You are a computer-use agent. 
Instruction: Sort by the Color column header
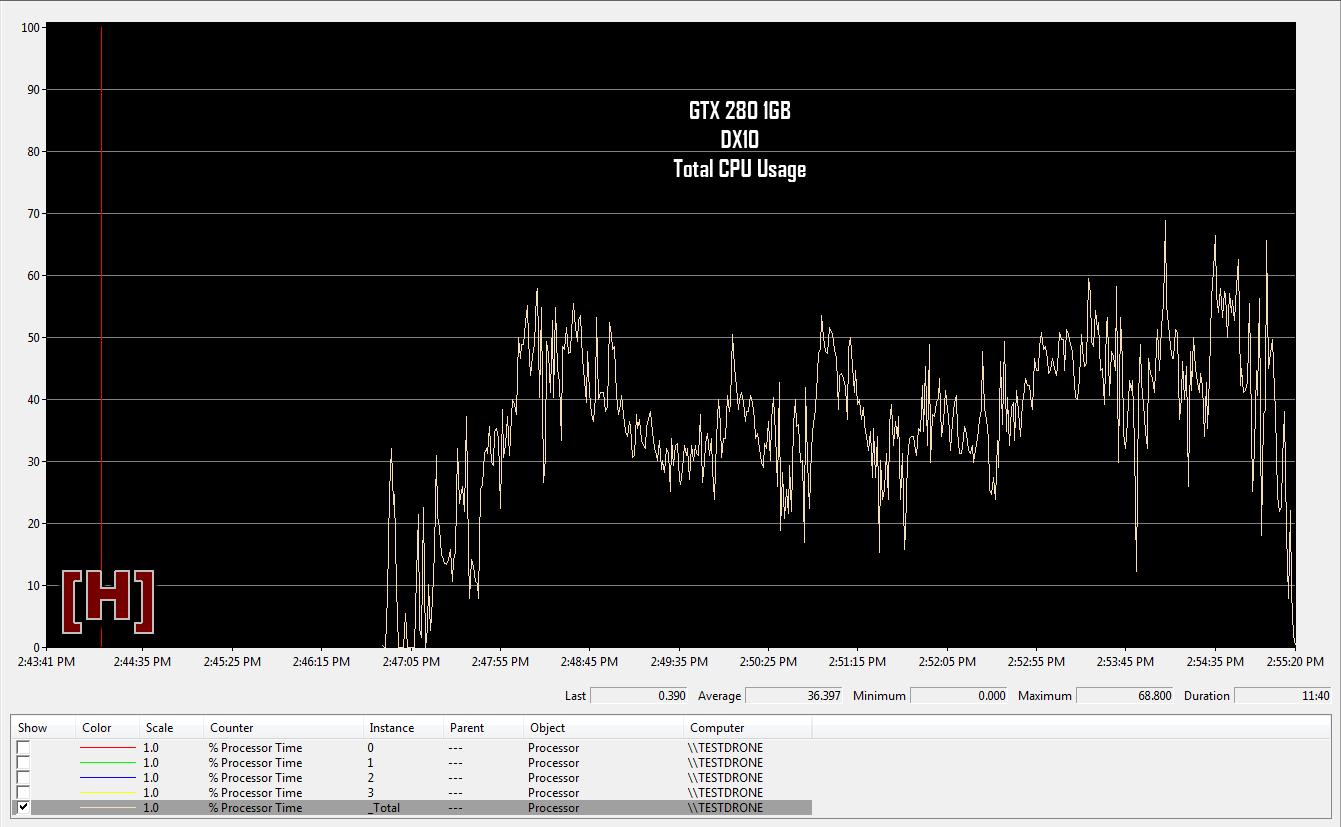coord(108,728)
